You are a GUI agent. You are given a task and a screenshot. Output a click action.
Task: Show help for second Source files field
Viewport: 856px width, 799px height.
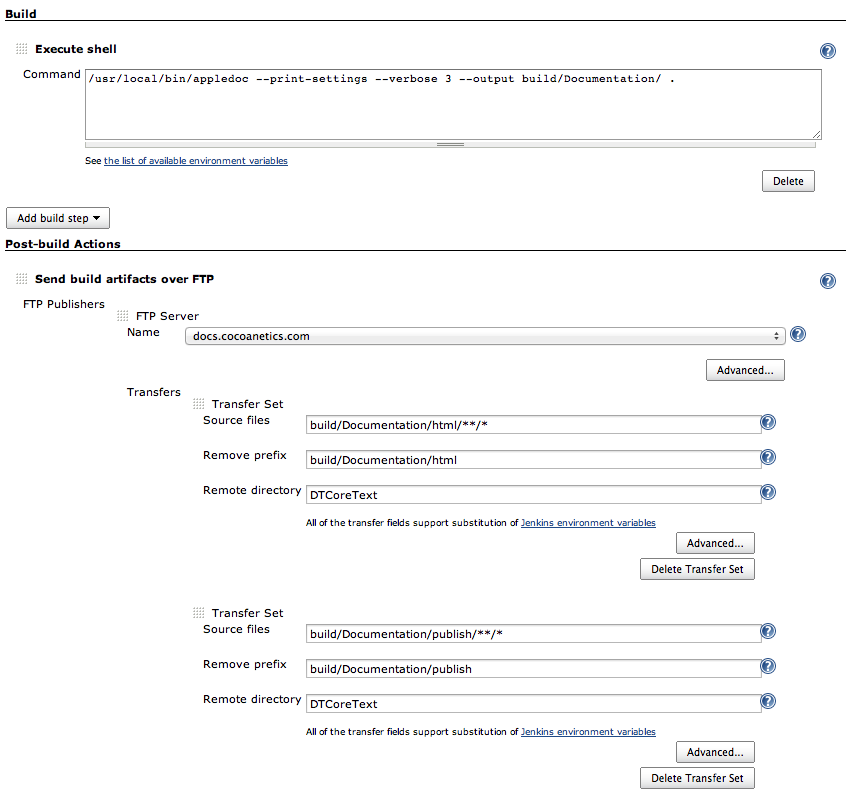tap(768, 631)
